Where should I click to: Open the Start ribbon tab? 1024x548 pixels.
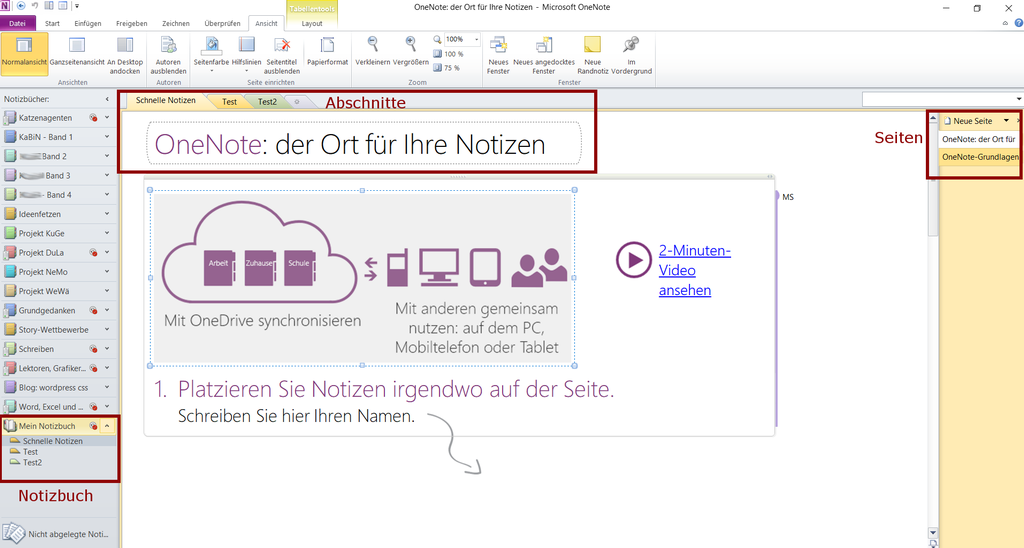[52, 24]
